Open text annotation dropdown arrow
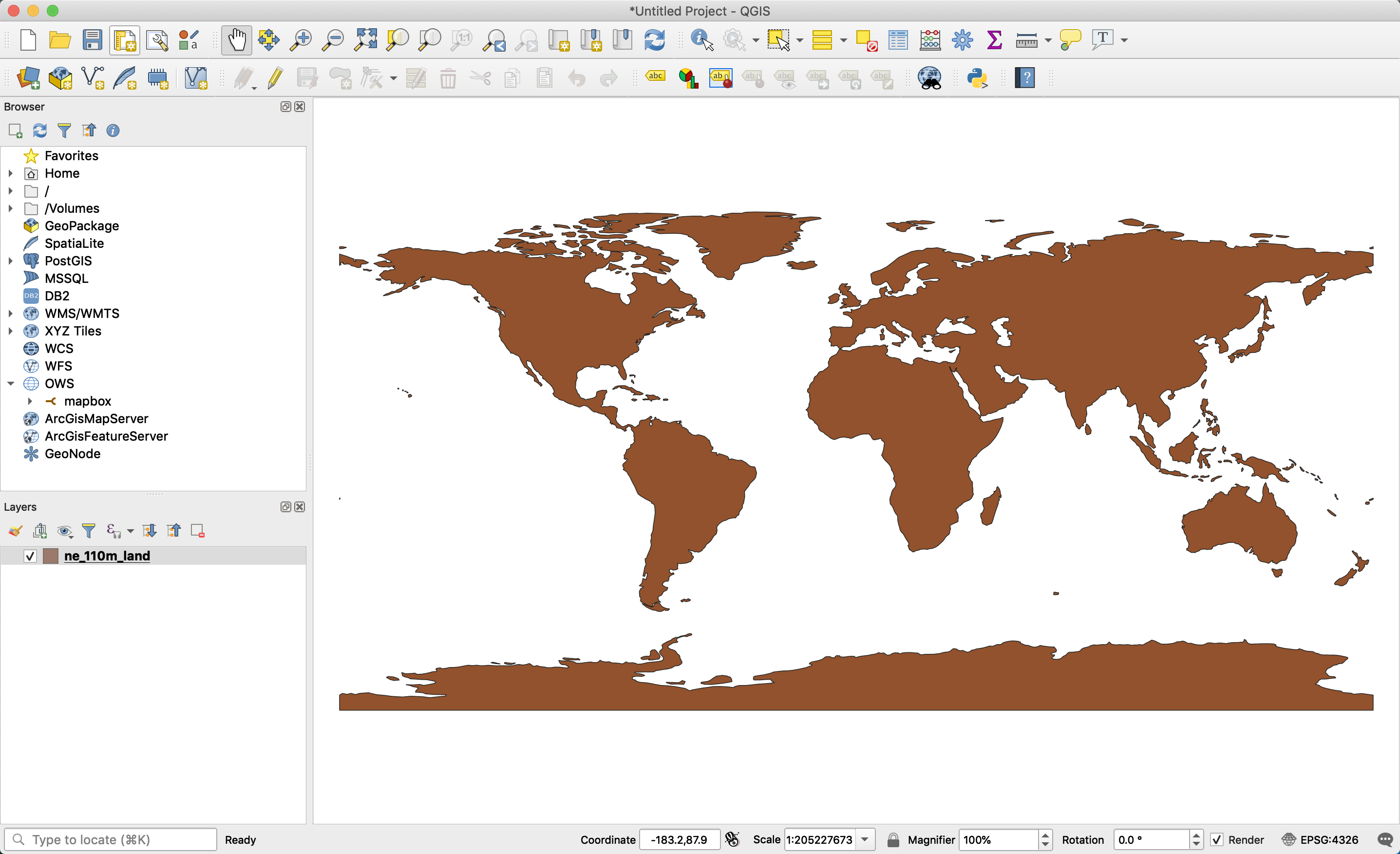This screenshot has width=1400, height=854. pyautogui.click(x=1124, y=40)
